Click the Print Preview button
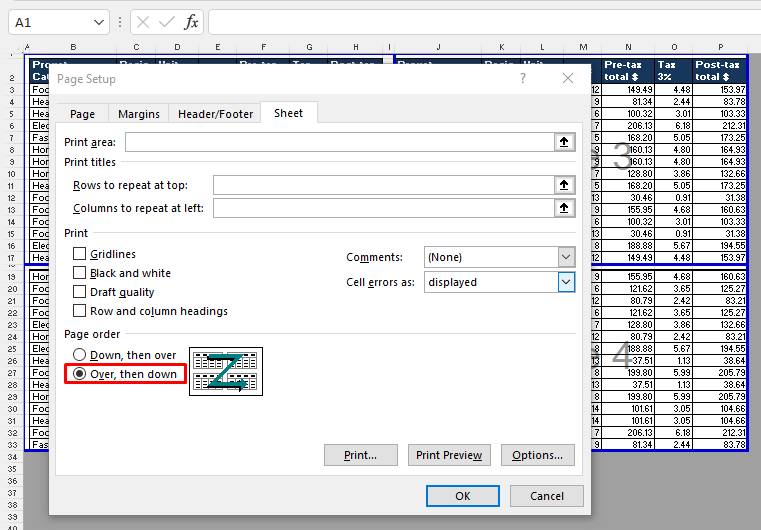Viewport: 761px width, 530px height. click(449, 455)
